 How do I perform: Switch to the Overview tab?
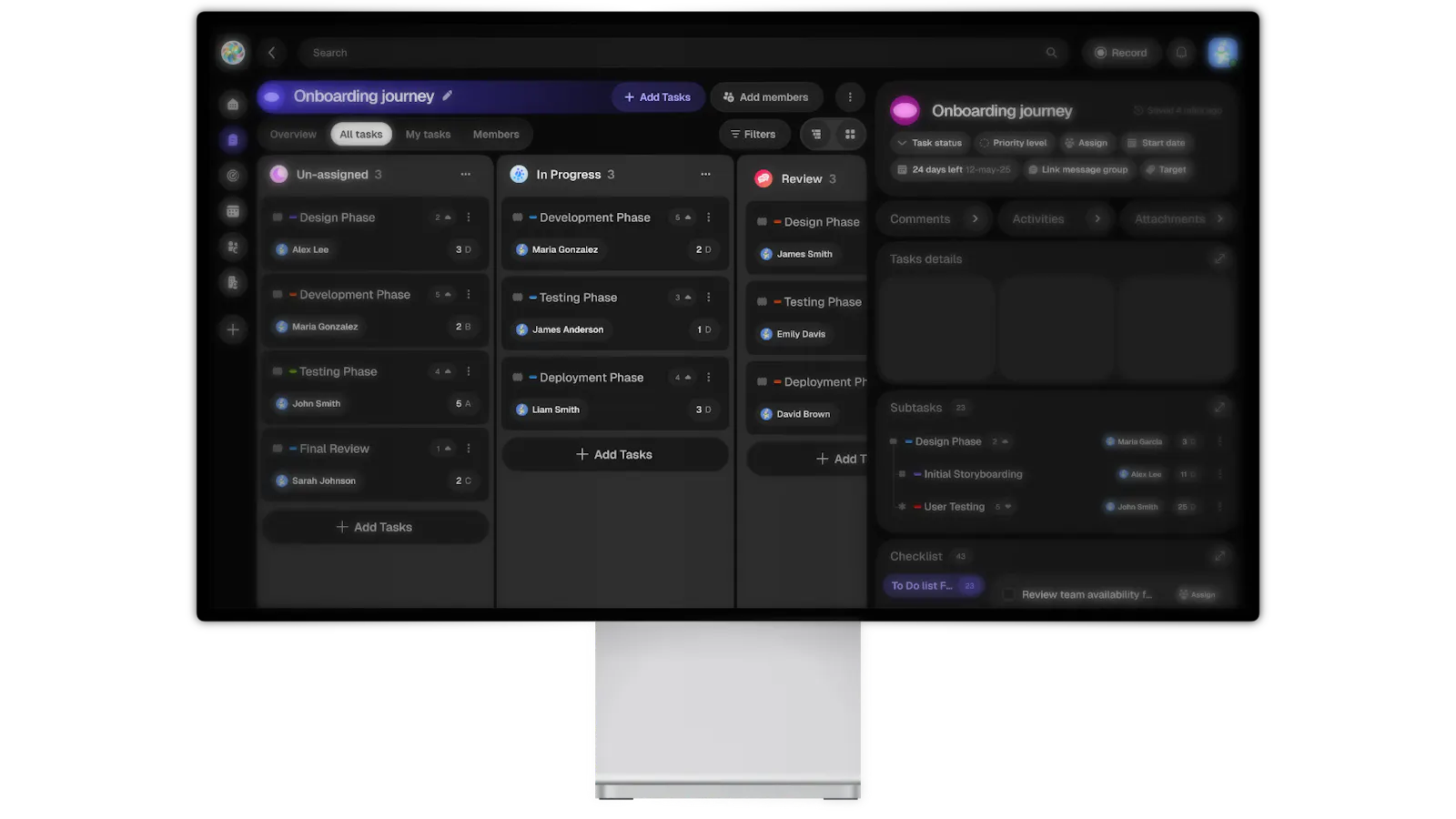point(293,135)
